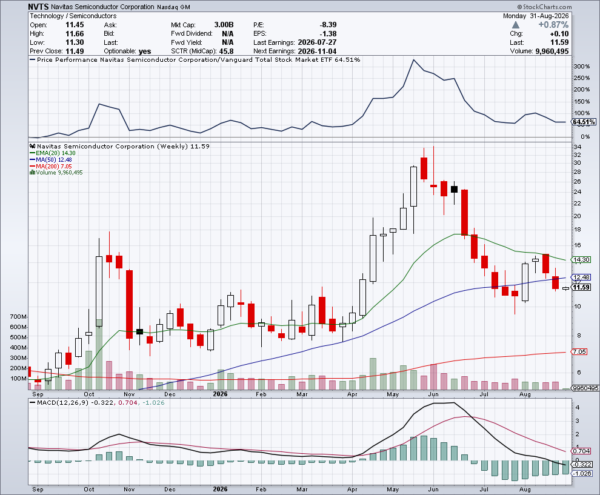The height and width of the screenshot is (495, 600).
Task: Click the 14.30 EMA price tag on axis
Action: (581, 260)
